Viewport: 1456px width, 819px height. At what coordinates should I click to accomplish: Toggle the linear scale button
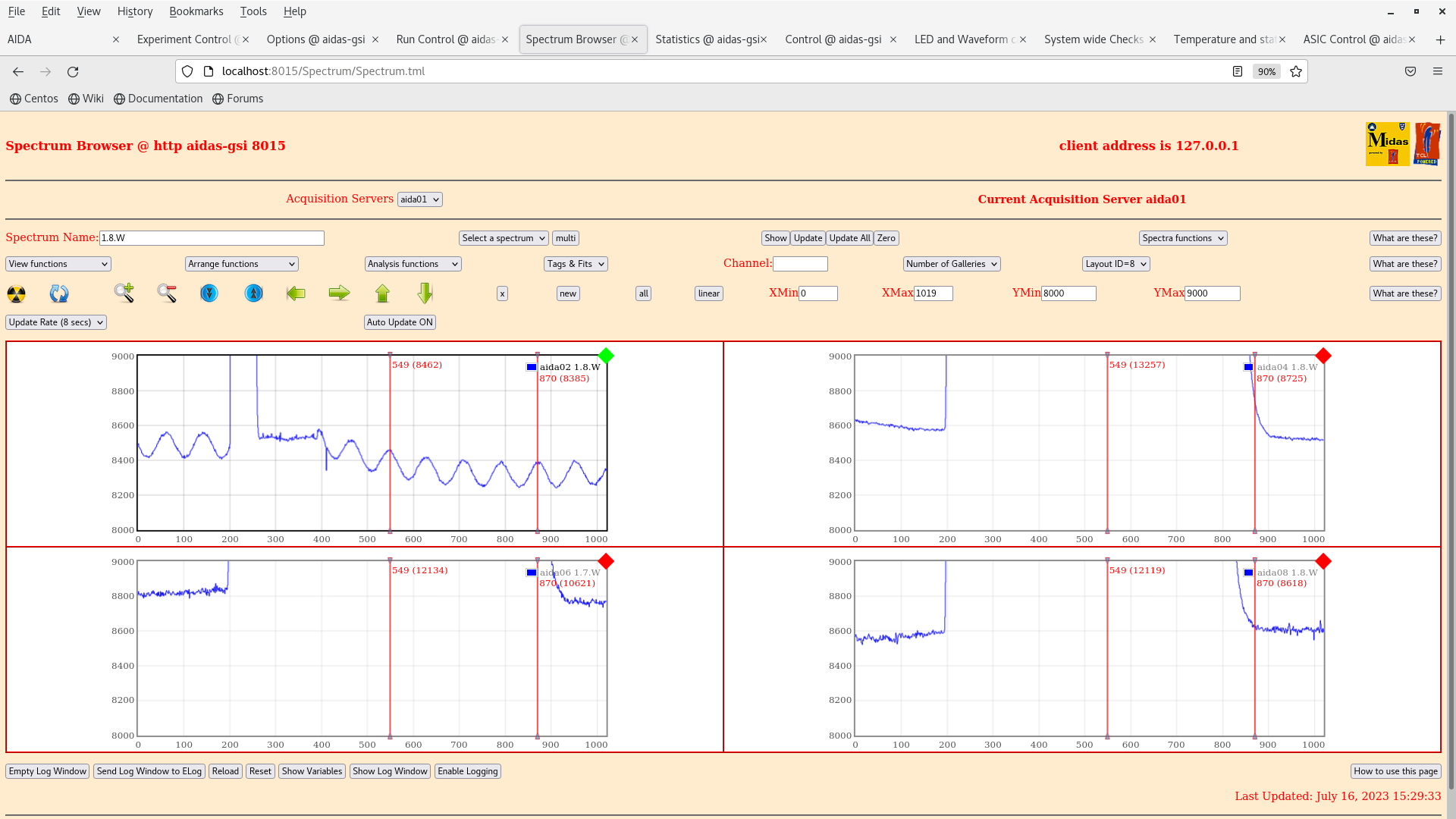pyautogui.click(x=708, y=293)
